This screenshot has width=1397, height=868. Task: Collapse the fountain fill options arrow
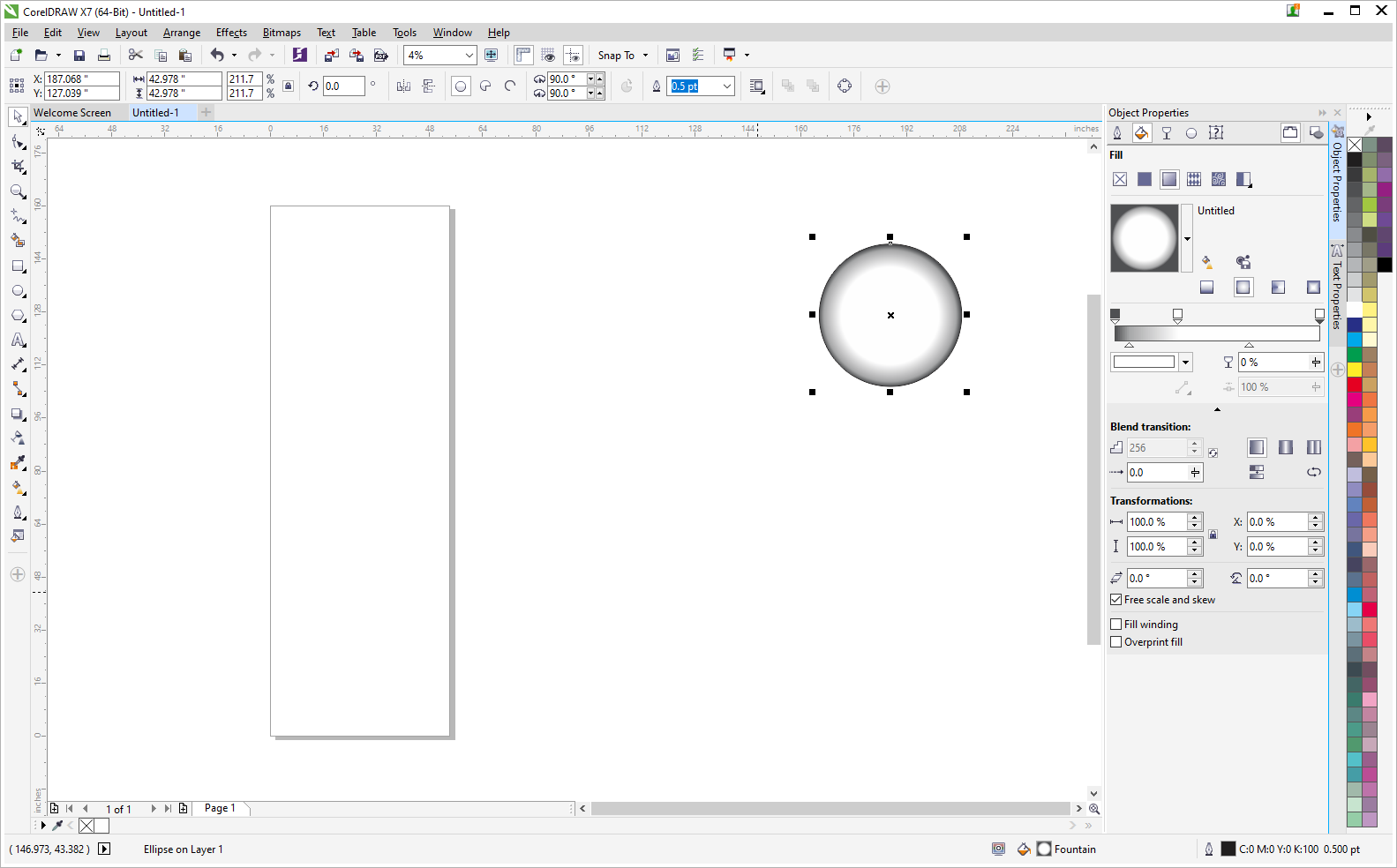click(1217, 410)
